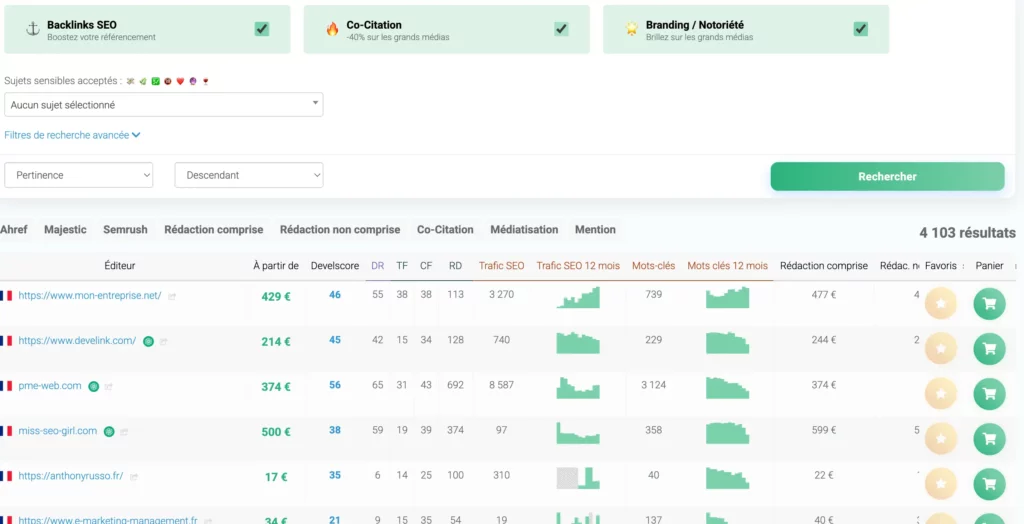Viewport: 1024px width, 524px height.
Task: Add pme-web.com to the cart
Action: point(989,394)
